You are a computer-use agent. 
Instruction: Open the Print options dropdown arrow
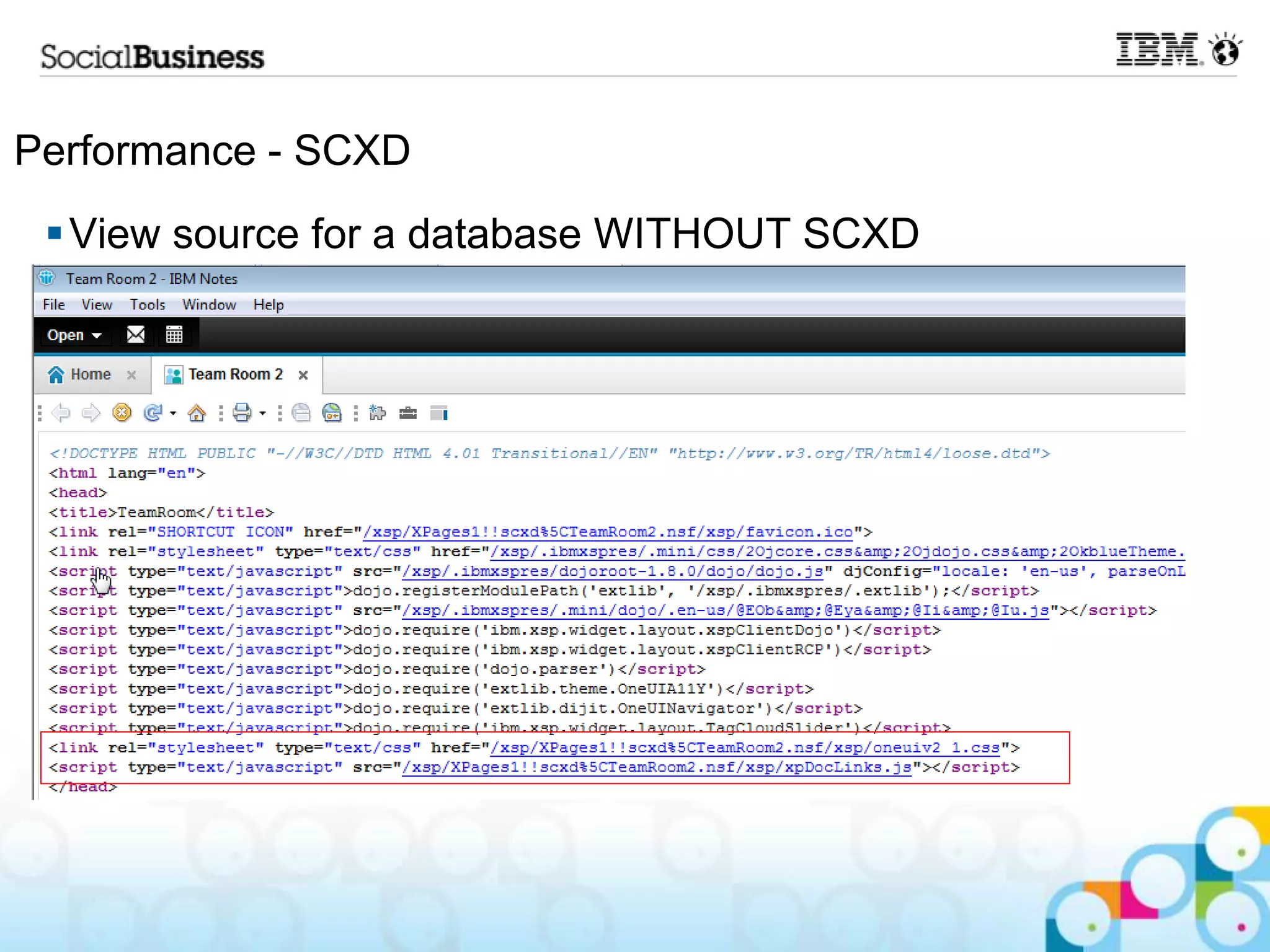(x=263, y=413)
